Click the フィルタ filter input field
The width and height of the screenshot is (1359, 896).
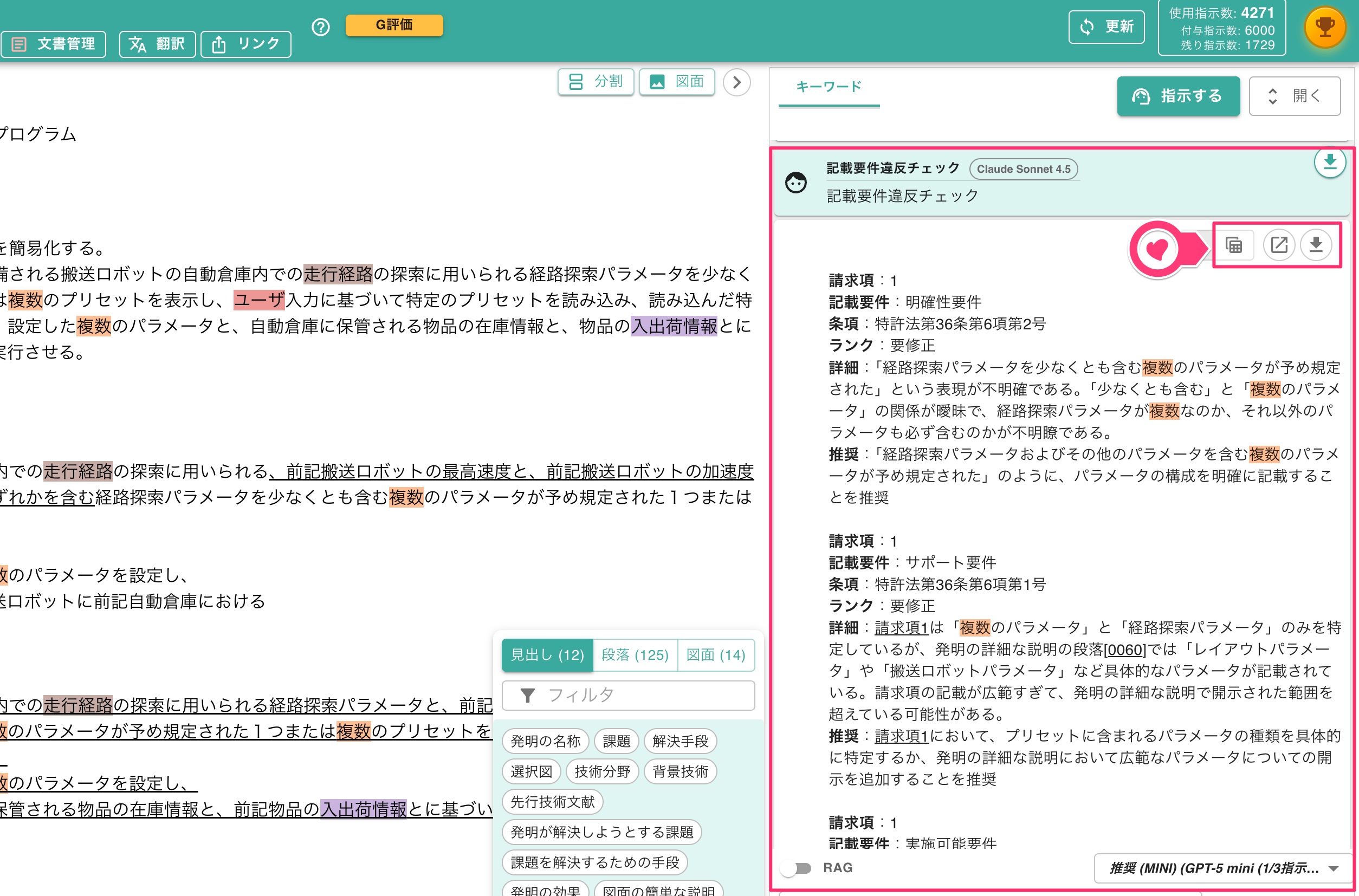[x=628, y=696]
